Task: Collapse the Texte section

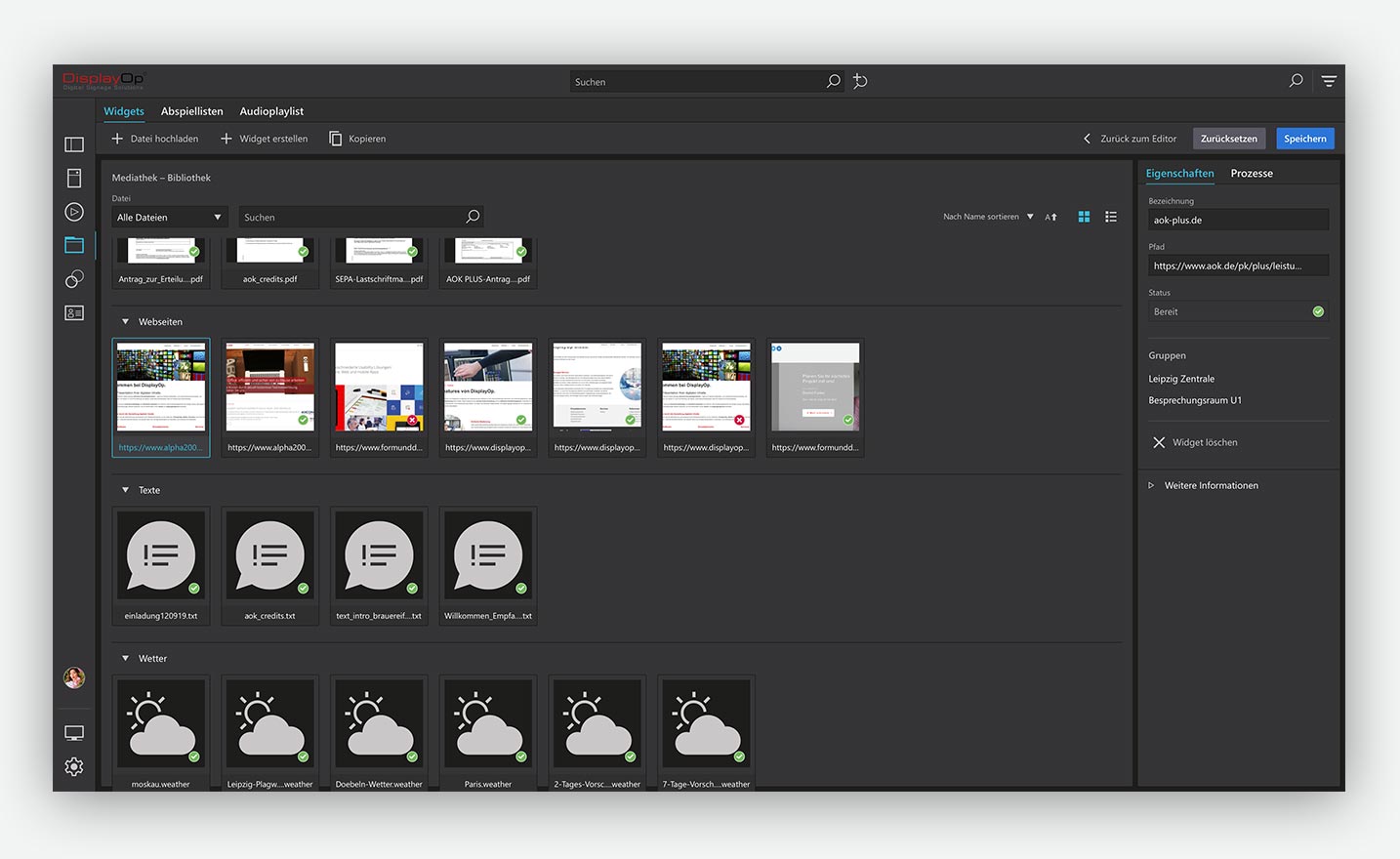Action: pyautogui.click(x=125, y=490)
